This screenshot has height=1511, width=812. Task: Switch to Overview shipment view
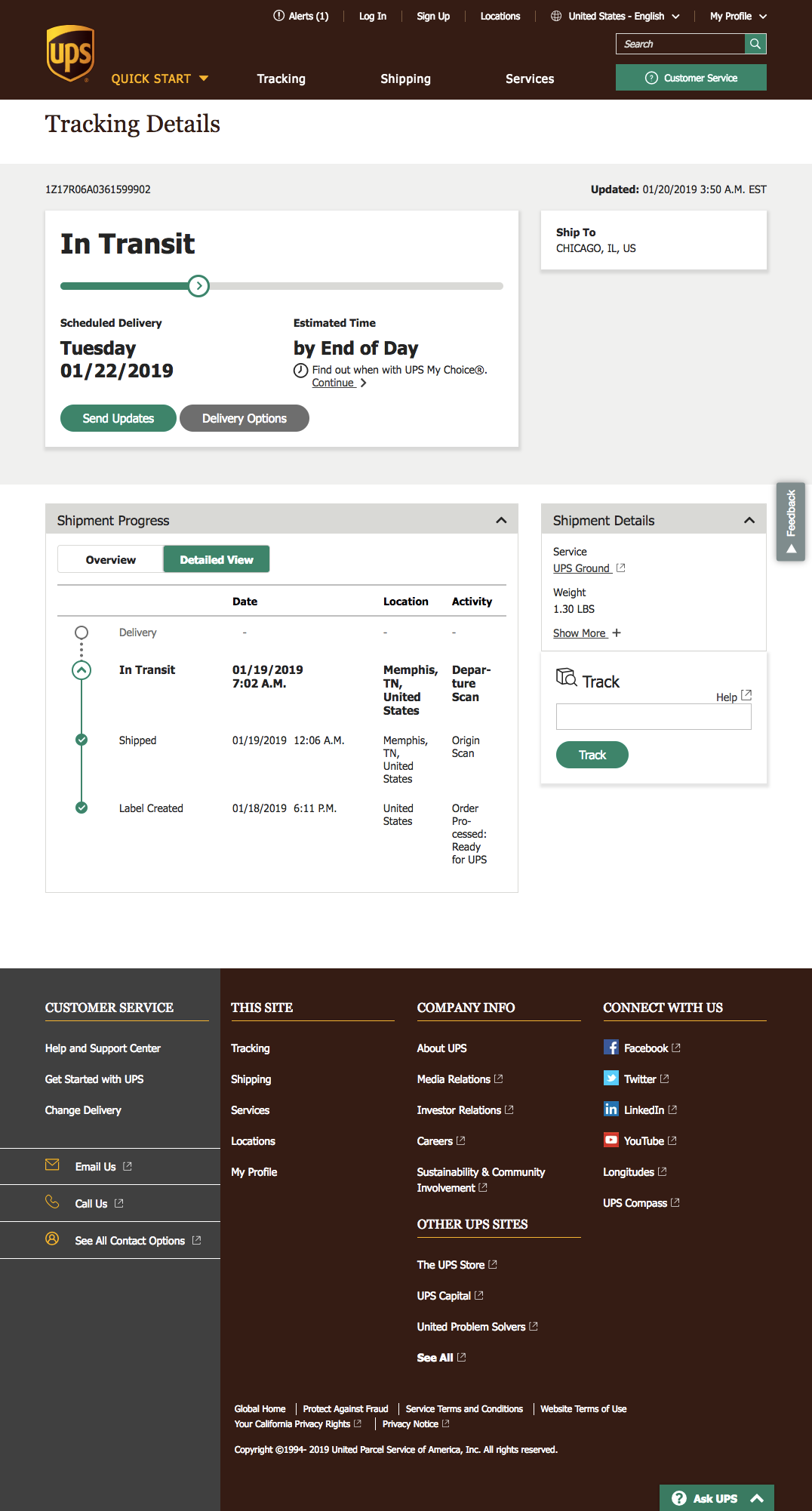111,559
